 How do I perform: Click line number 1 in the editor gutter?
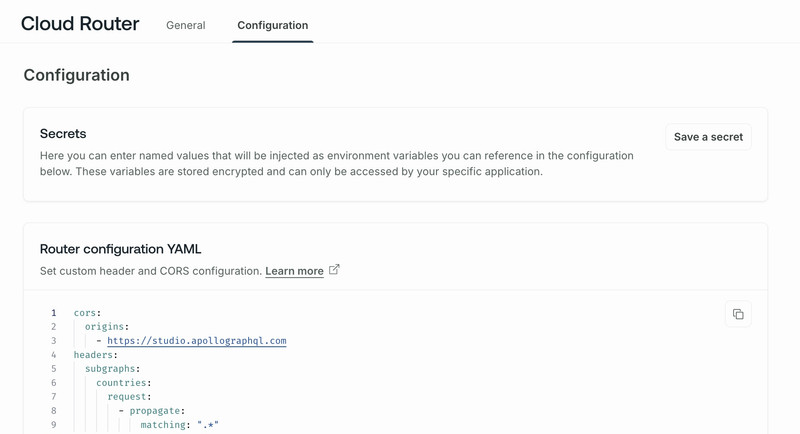54,313
